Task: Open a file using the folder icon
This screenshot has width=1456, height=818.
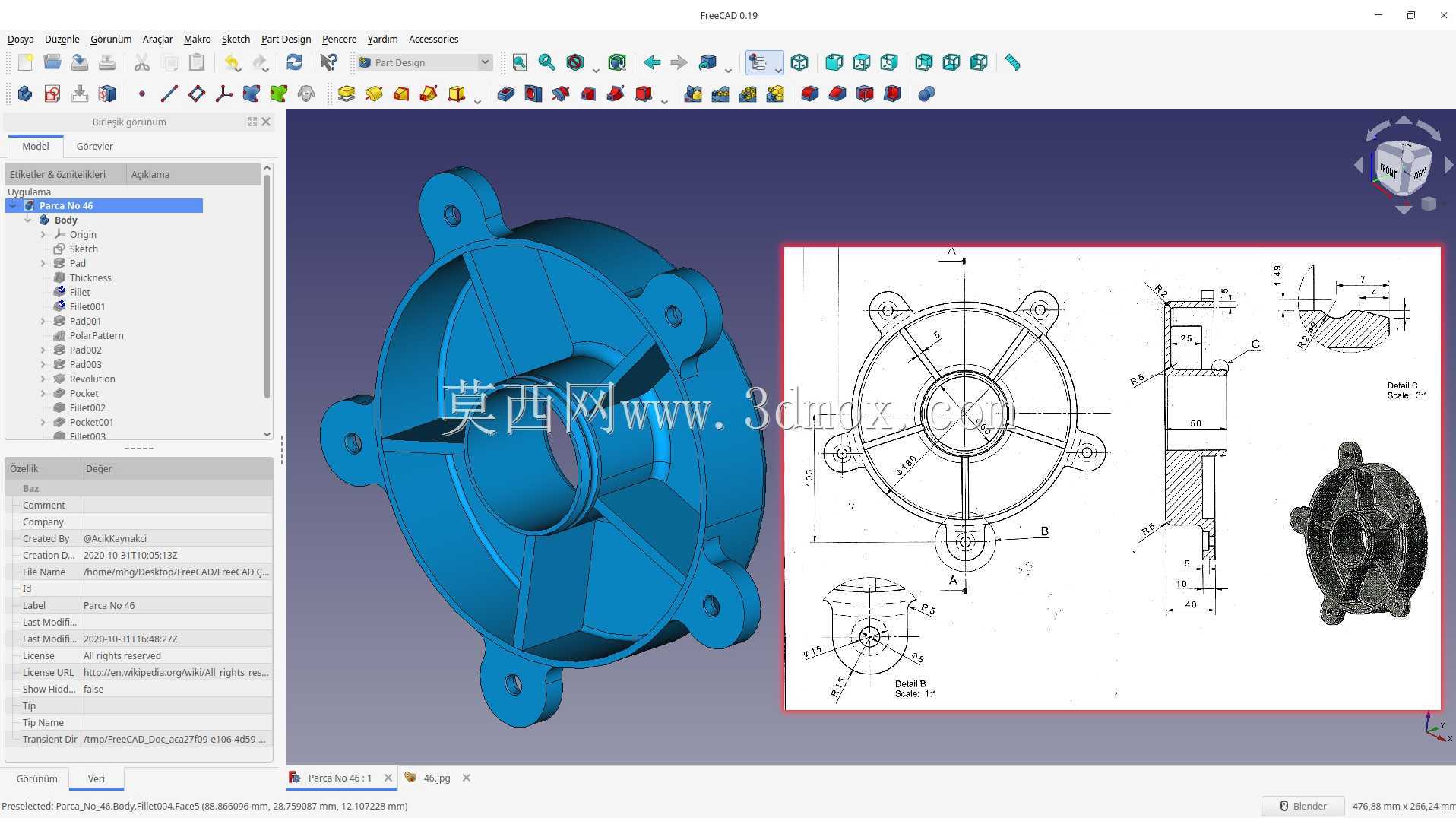Action: click(52, 62)
